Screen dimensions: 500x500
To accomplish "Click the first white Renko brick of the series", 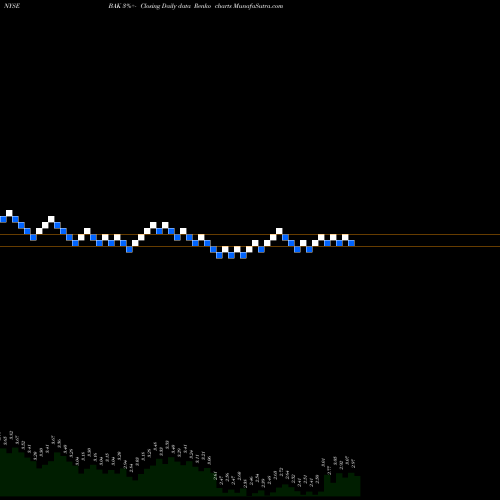I will 9,213.
